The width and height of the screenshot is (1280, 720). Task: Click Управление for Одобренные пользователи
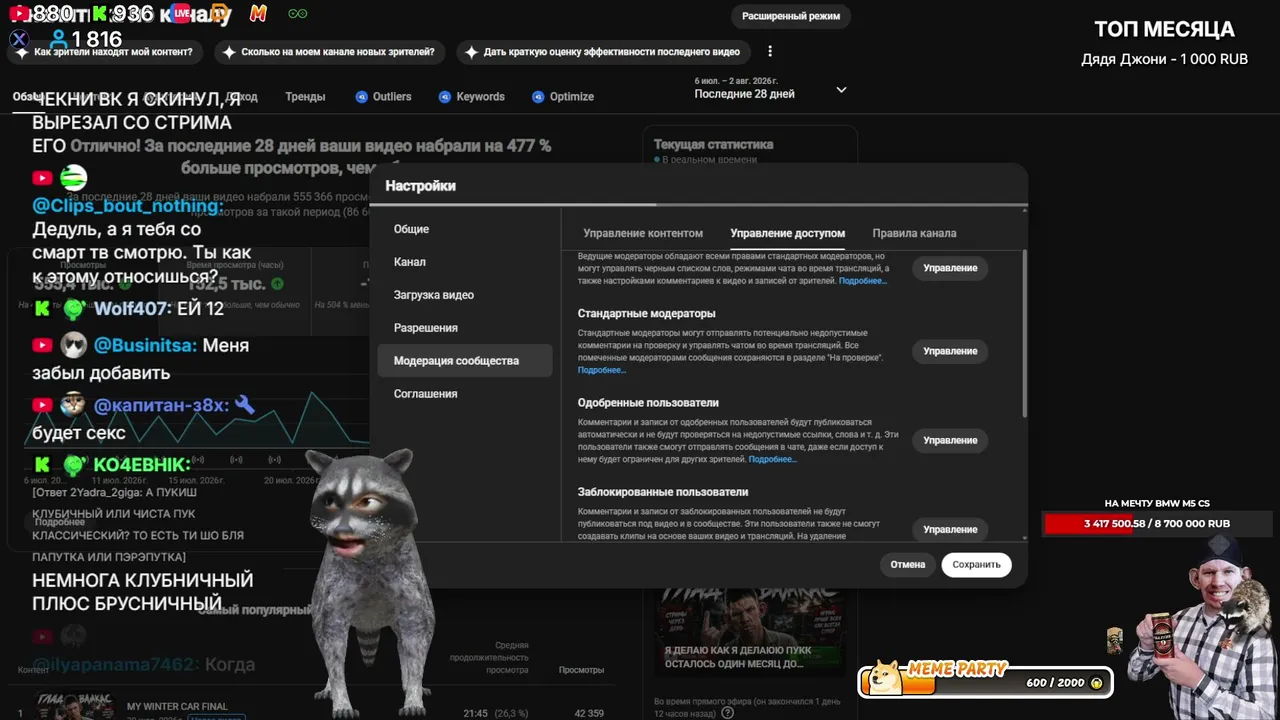coord(950,440)
